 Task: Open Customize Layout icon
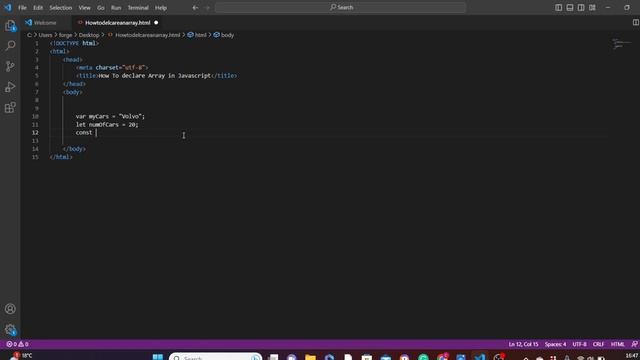pyautogui.click(x=592, y=7)
